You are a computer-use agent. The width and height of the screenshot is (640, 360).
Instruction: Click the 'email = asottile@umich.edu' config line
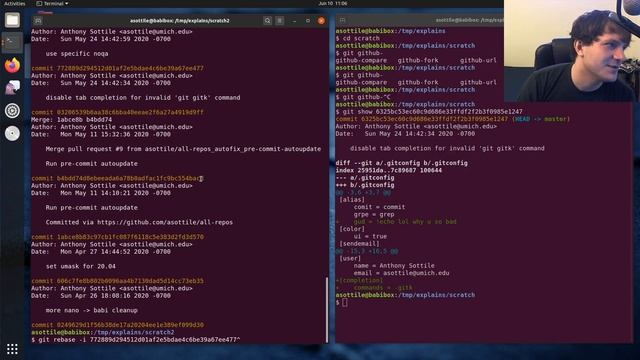point(402,273)
